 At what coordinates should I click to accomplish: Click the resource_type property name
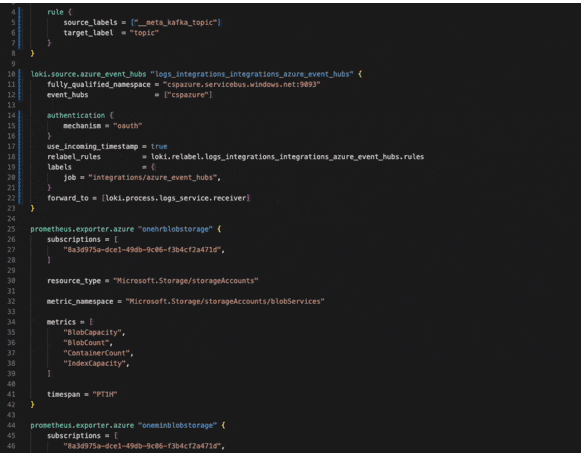(x=74, y=281)
